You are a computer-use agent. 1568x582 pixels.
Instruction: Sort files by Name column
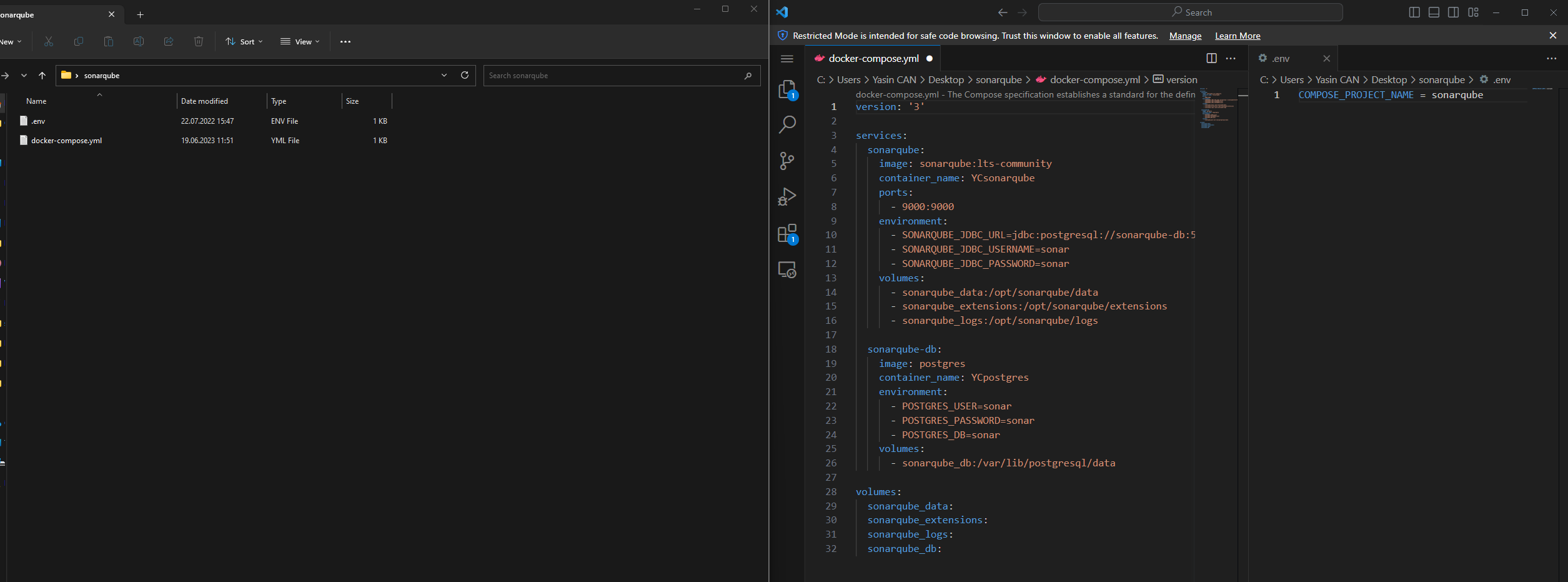point(36,101)
